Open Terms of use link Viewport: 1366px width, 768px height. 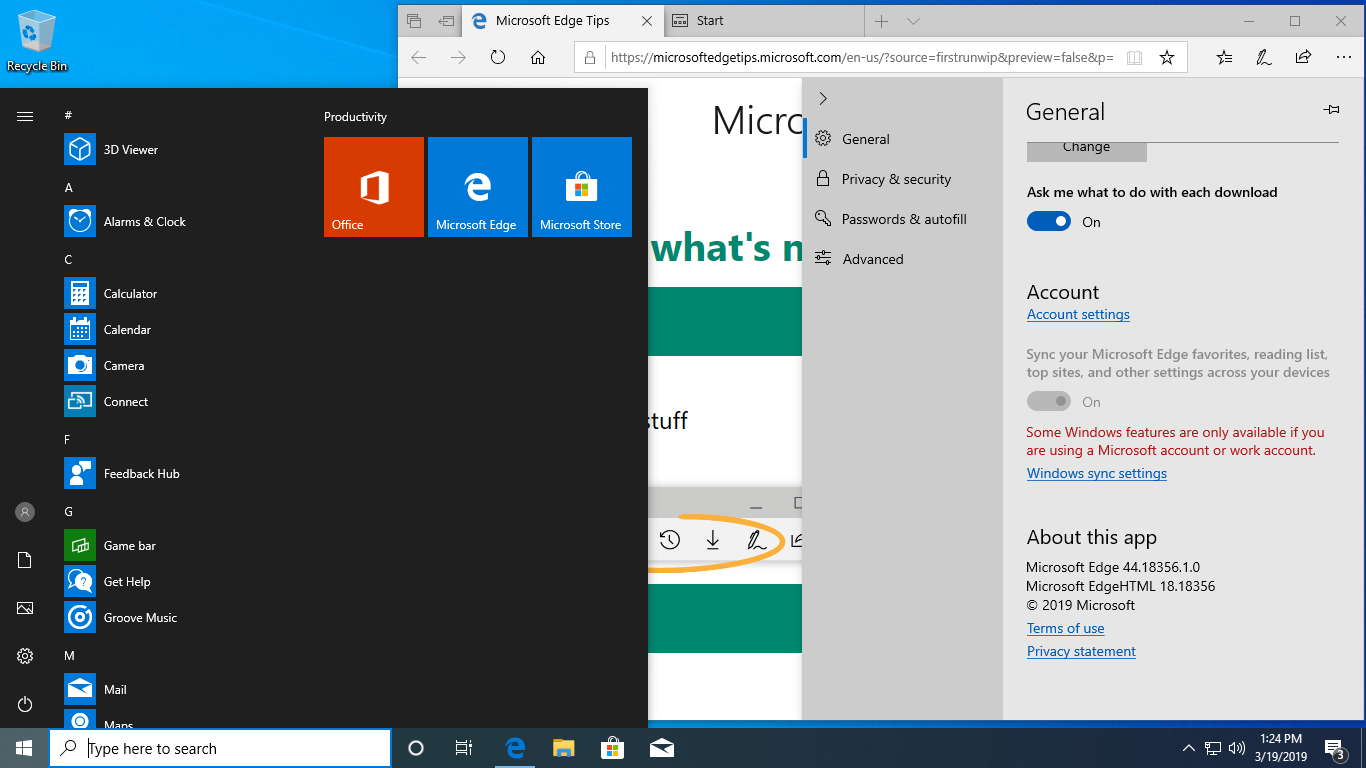[1066, 628]
